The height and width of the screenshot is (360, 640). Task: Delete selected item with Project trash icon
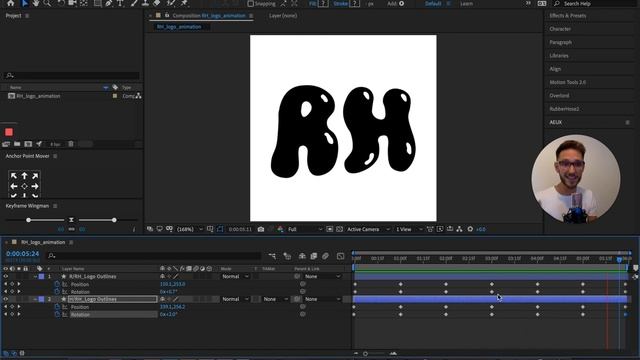tap(71, 144)
